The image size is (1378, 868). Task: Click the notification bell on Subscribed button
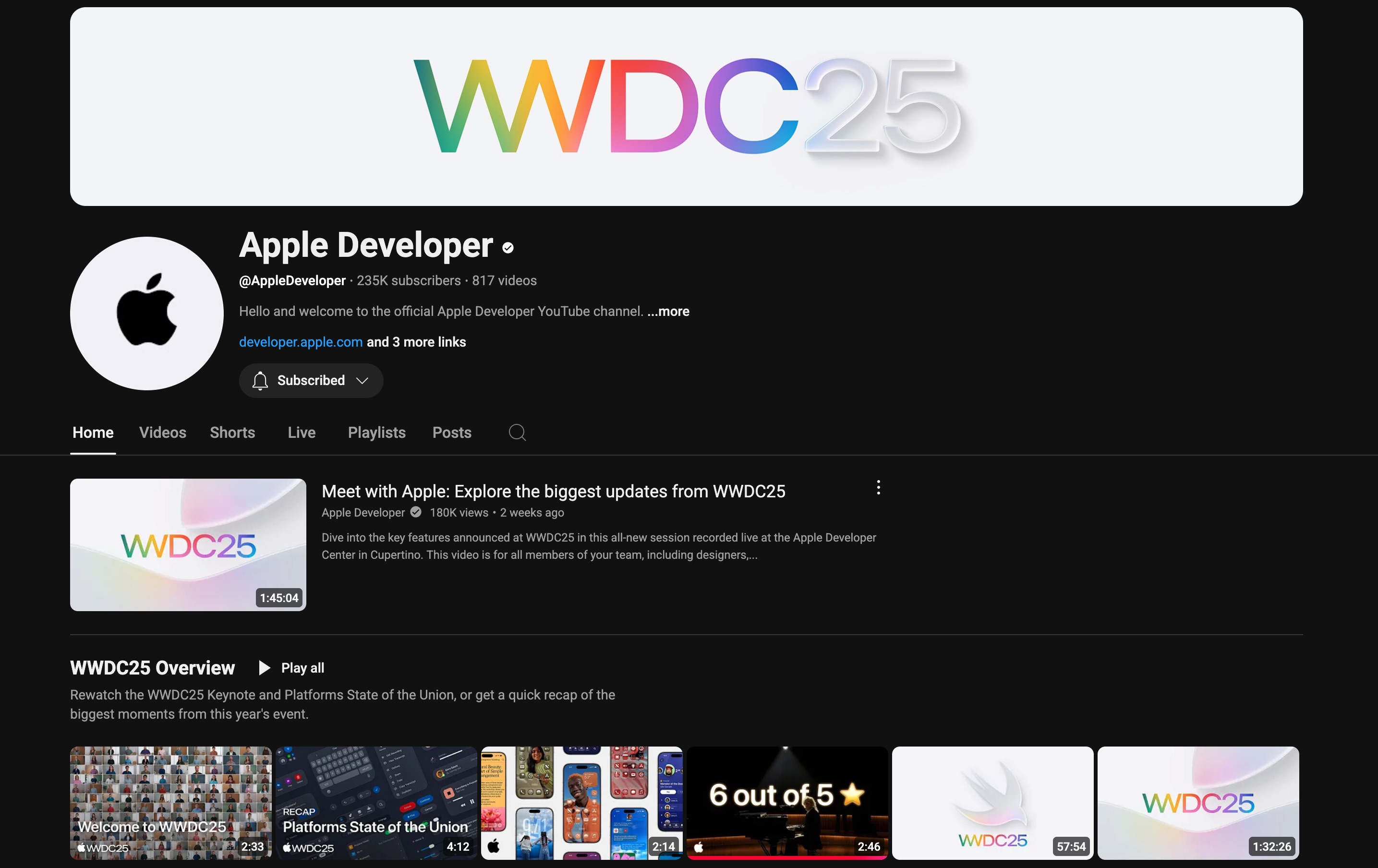click(260, 381)
